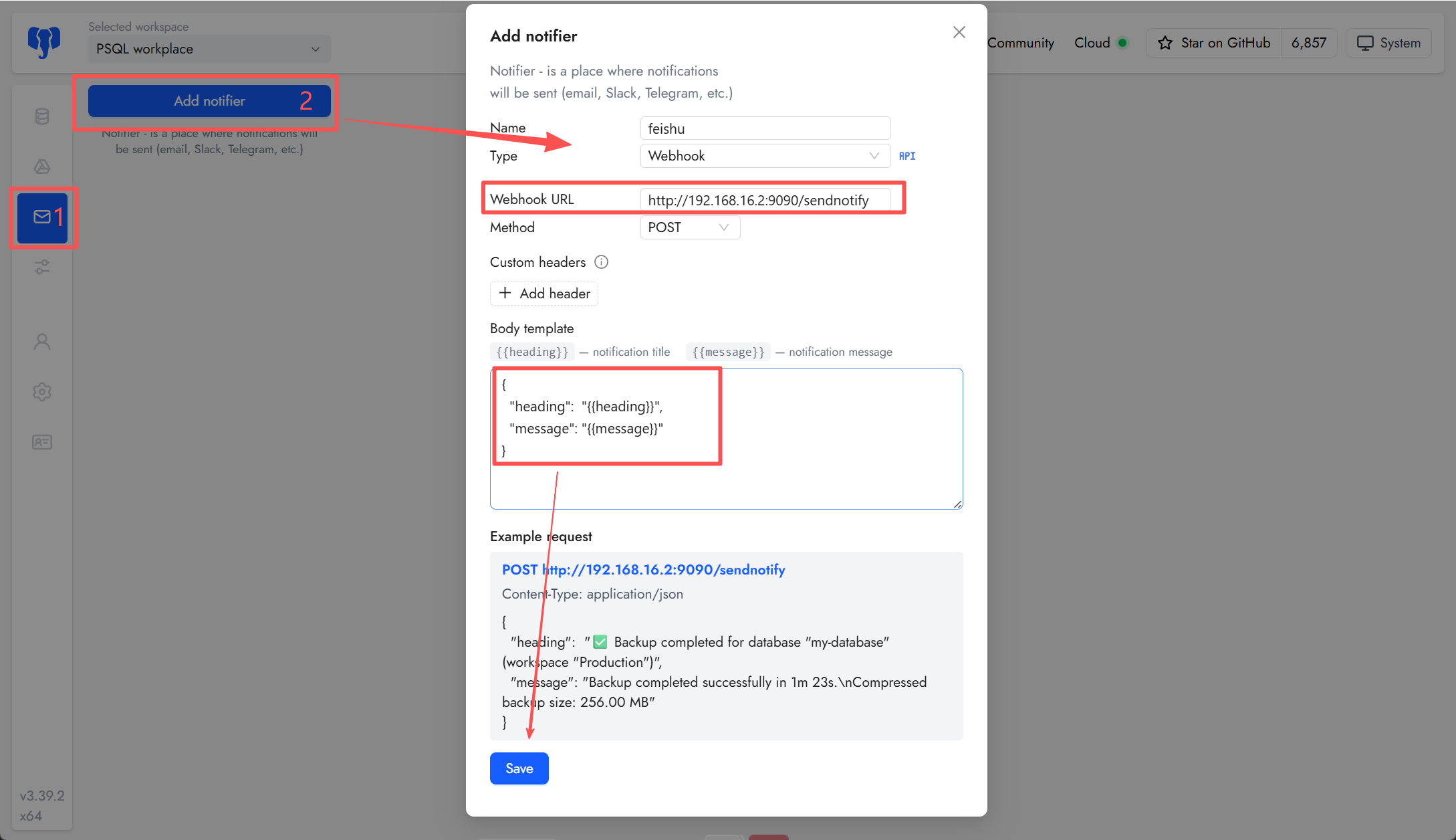Click the Custom headers info icon
The width and height of the screenshot is (1456, 840).
tap(601, 262)
